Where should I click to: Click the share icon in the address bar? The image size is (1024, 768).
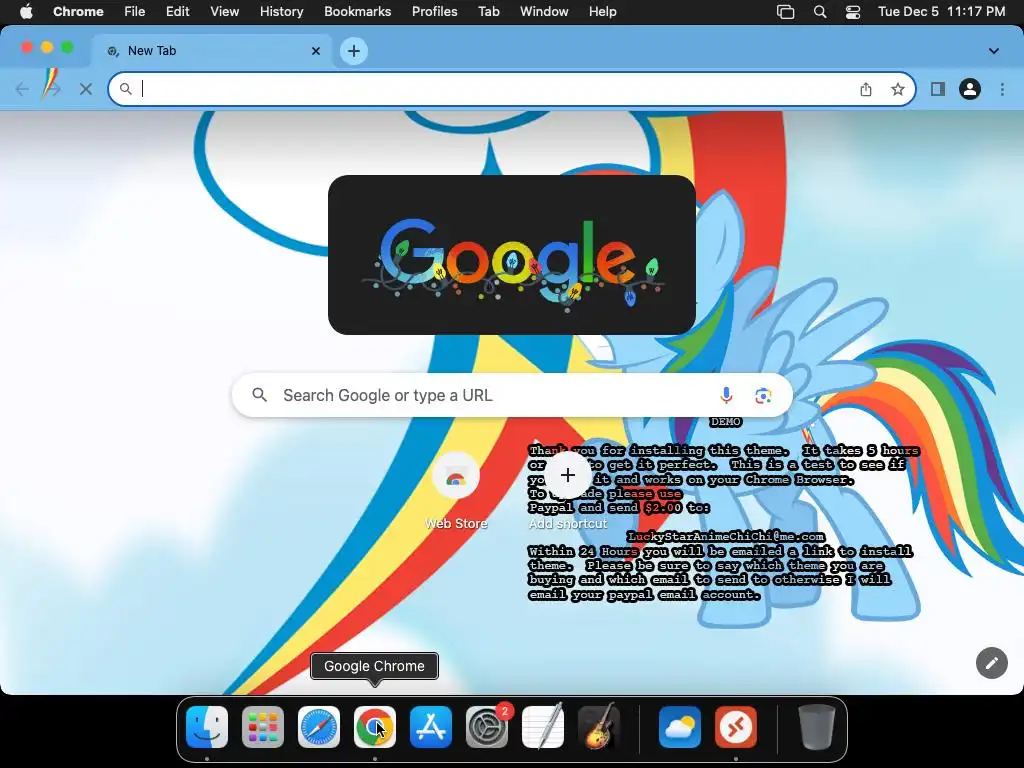(866, 89)
